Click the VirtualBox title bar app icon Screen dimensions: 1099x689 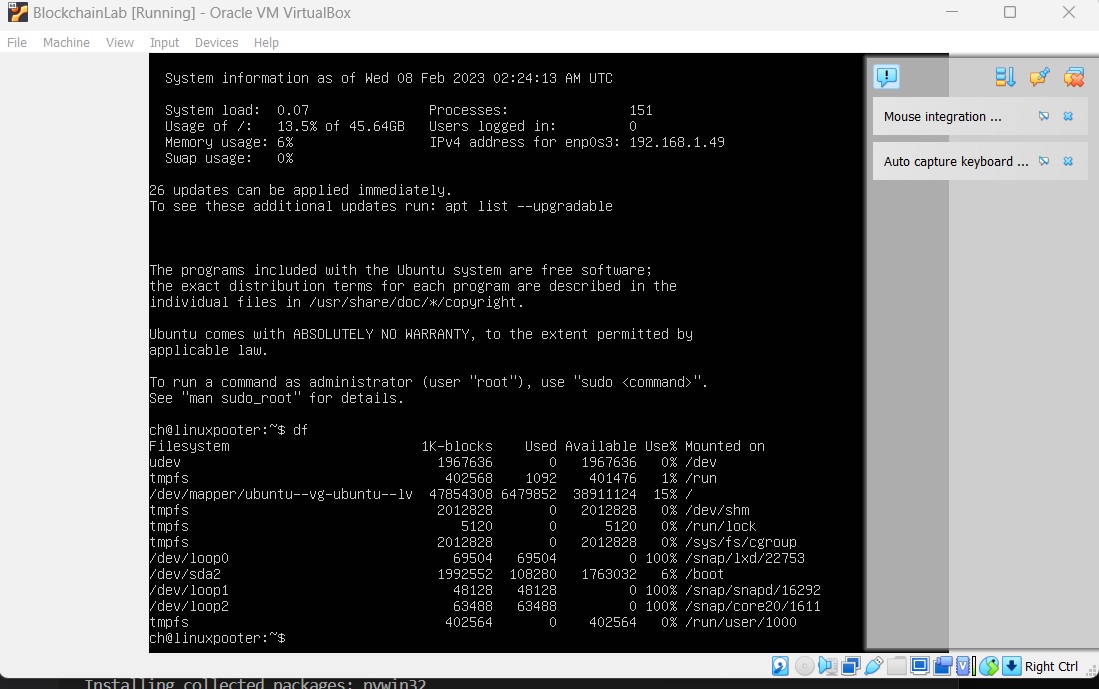point(18,13)
